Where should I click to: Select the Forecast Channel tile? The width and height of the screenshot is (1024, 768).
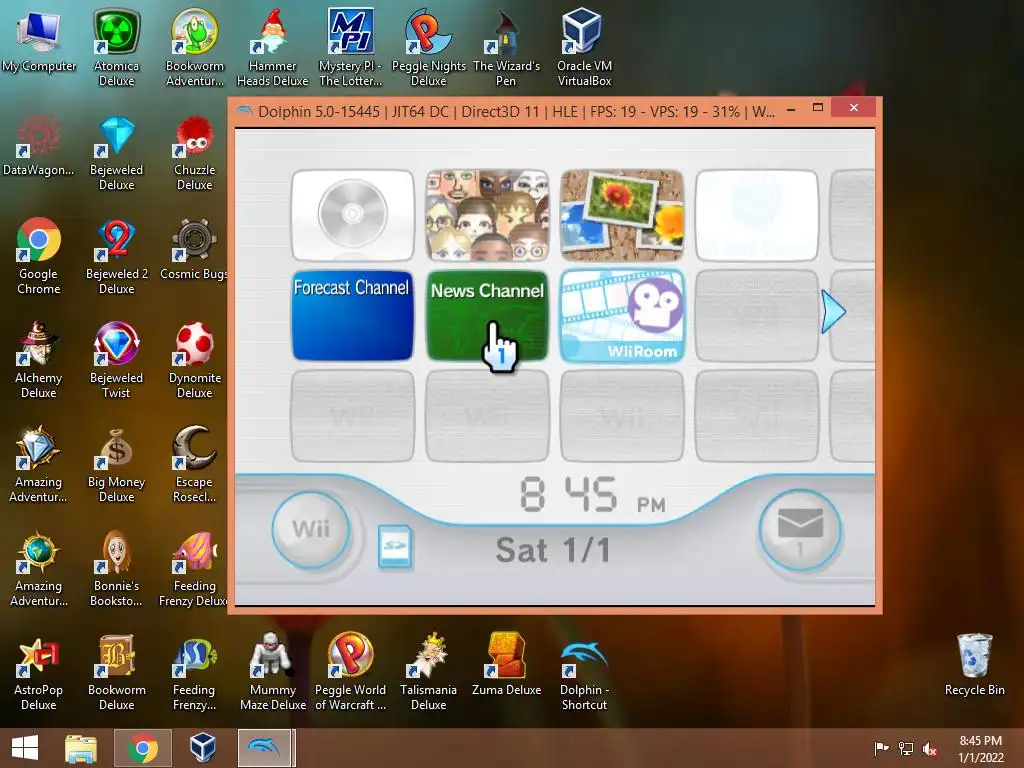353,316
